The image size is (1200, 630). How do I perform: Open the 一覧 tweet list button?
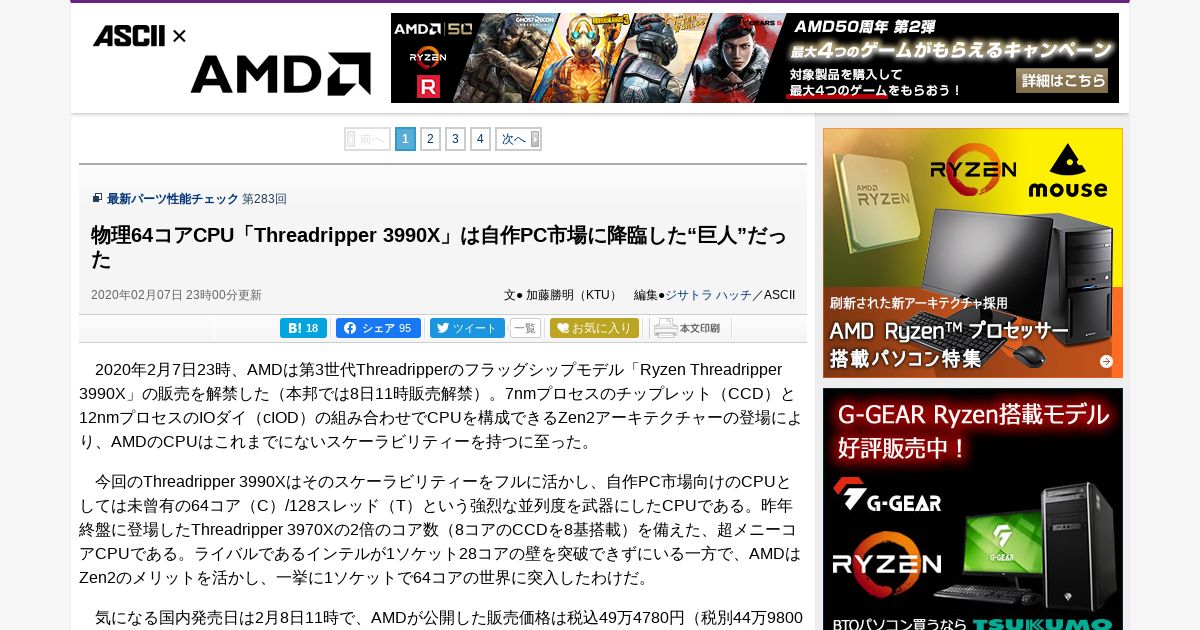[525, 328]
